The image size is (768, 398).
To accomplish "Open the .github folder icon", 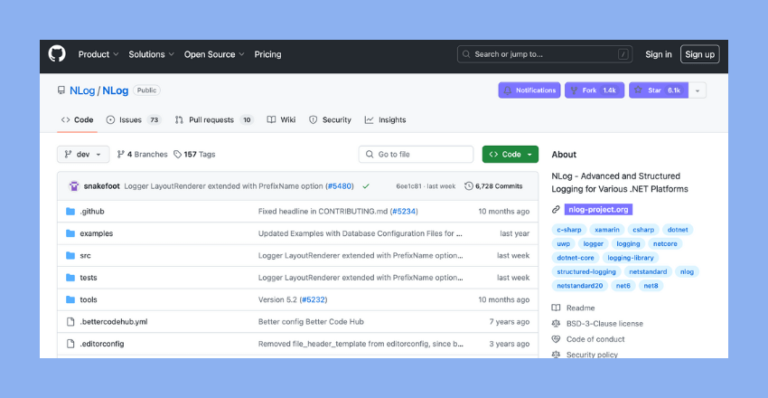I will 71,211.
